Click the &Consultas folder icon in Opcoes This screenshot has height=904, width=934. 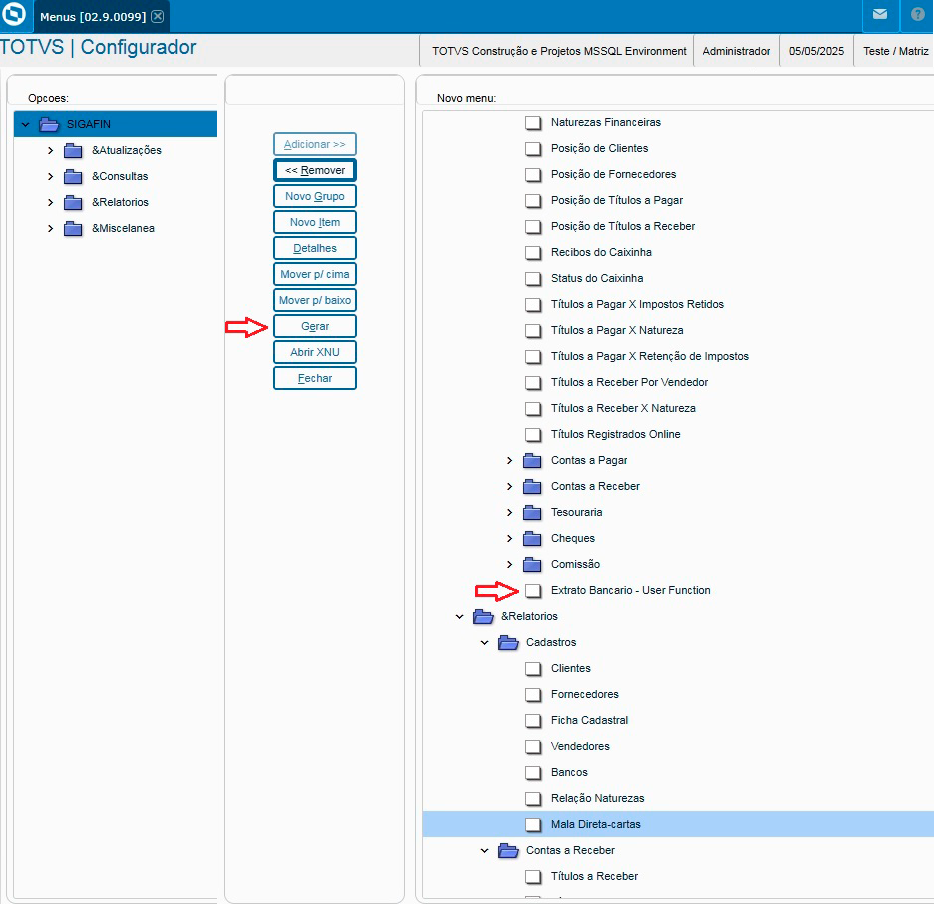(x=73, y=176)
